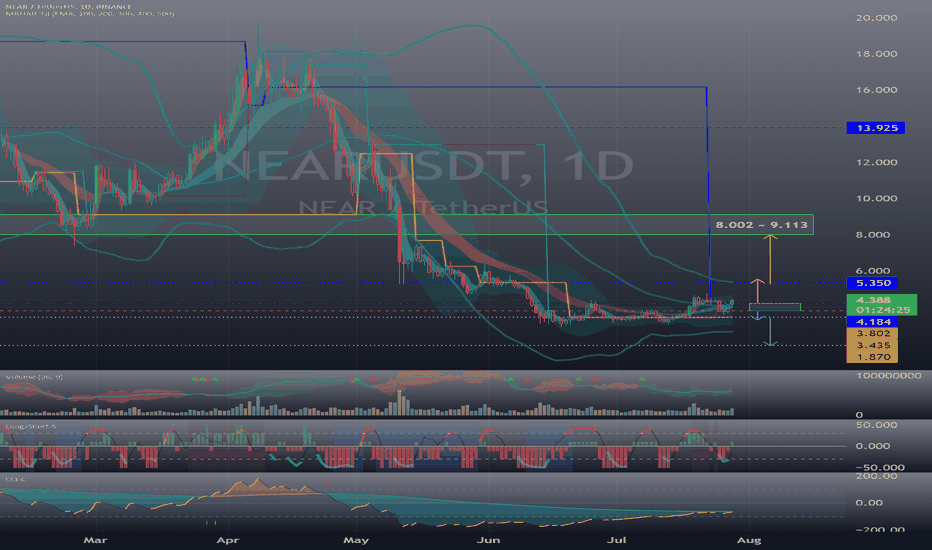Click the 10.000 price axis value
932x550 pixels.
click(877, 199)
